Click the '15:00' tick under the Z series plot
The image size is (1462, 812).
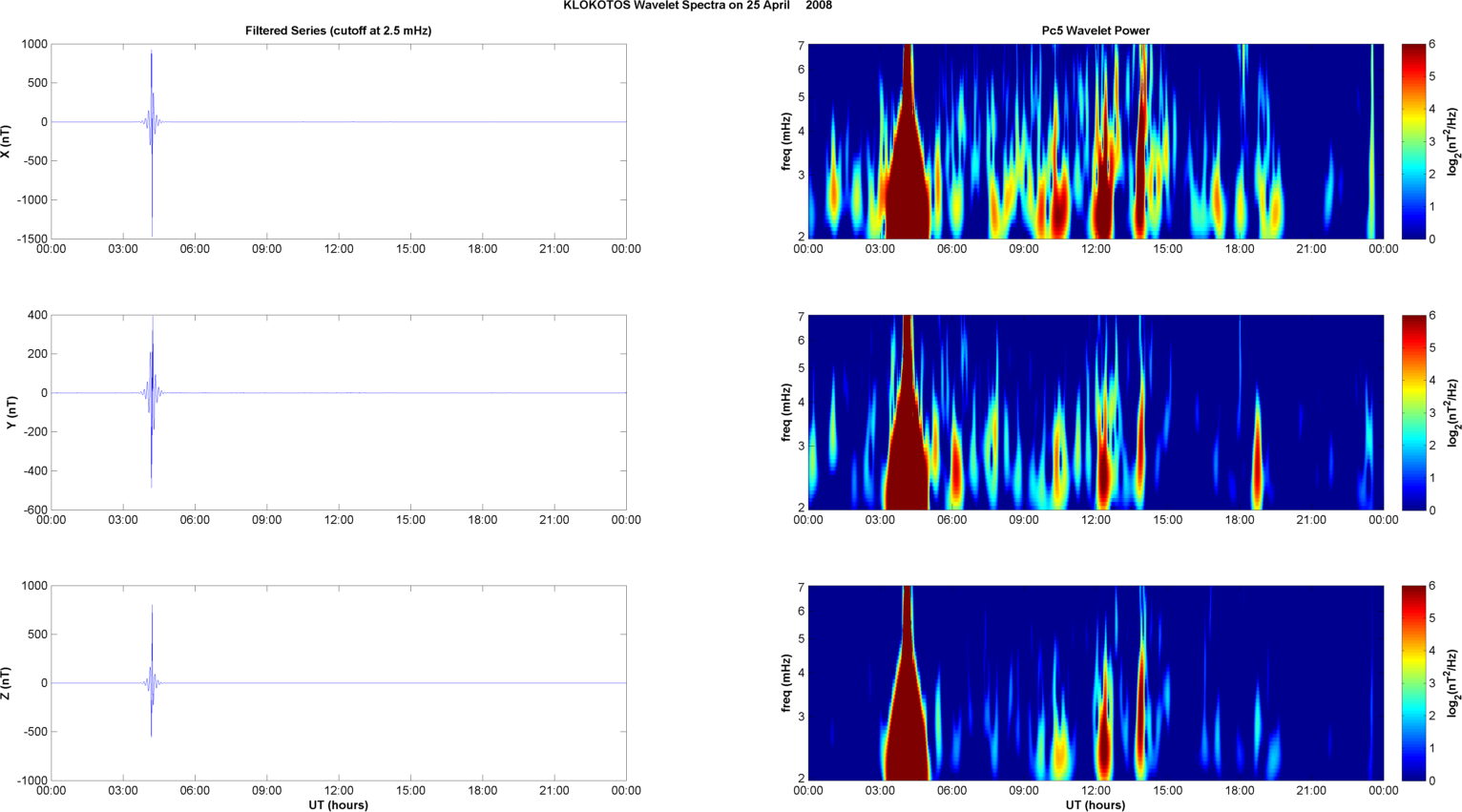click(x=410, y=790)
